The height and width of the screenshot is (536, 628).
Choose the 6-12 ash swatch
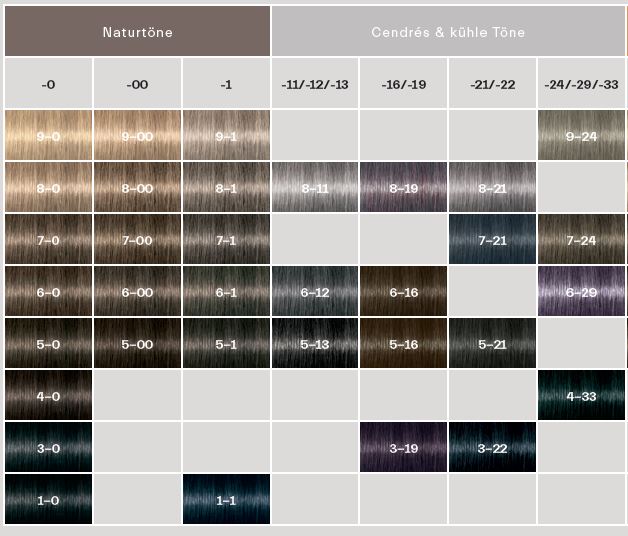[x=314, y=291]
